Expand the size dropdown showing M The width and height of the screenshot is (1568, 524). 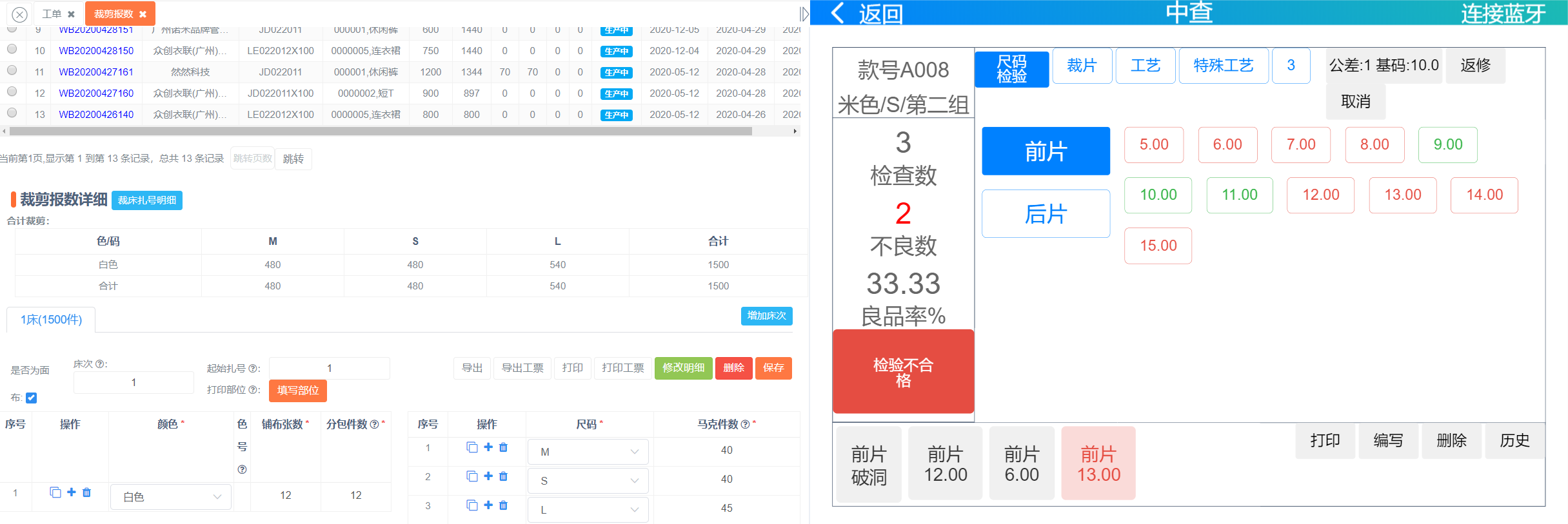588,452
